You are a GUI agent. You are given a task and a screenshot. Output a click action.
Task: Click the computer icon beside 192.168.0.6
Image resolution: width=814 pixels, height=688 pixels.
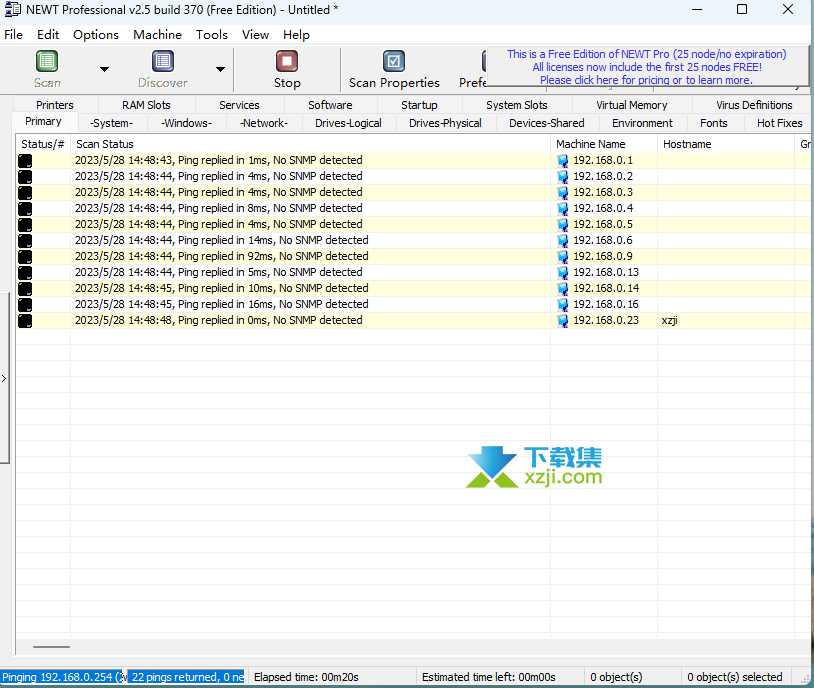point(563,241)
